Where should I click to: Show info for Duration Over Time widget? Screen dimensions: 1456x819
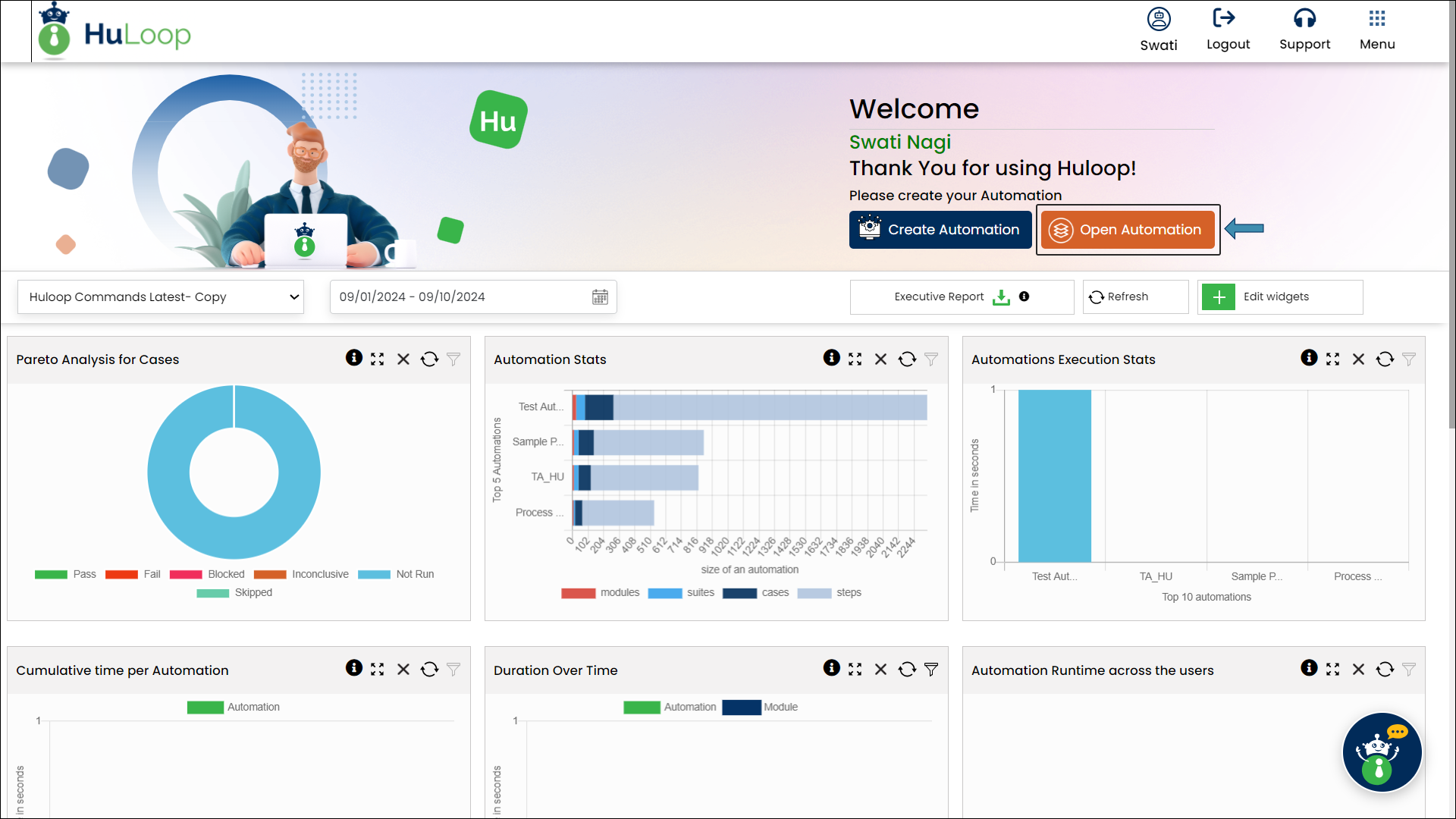pos(831,668)
